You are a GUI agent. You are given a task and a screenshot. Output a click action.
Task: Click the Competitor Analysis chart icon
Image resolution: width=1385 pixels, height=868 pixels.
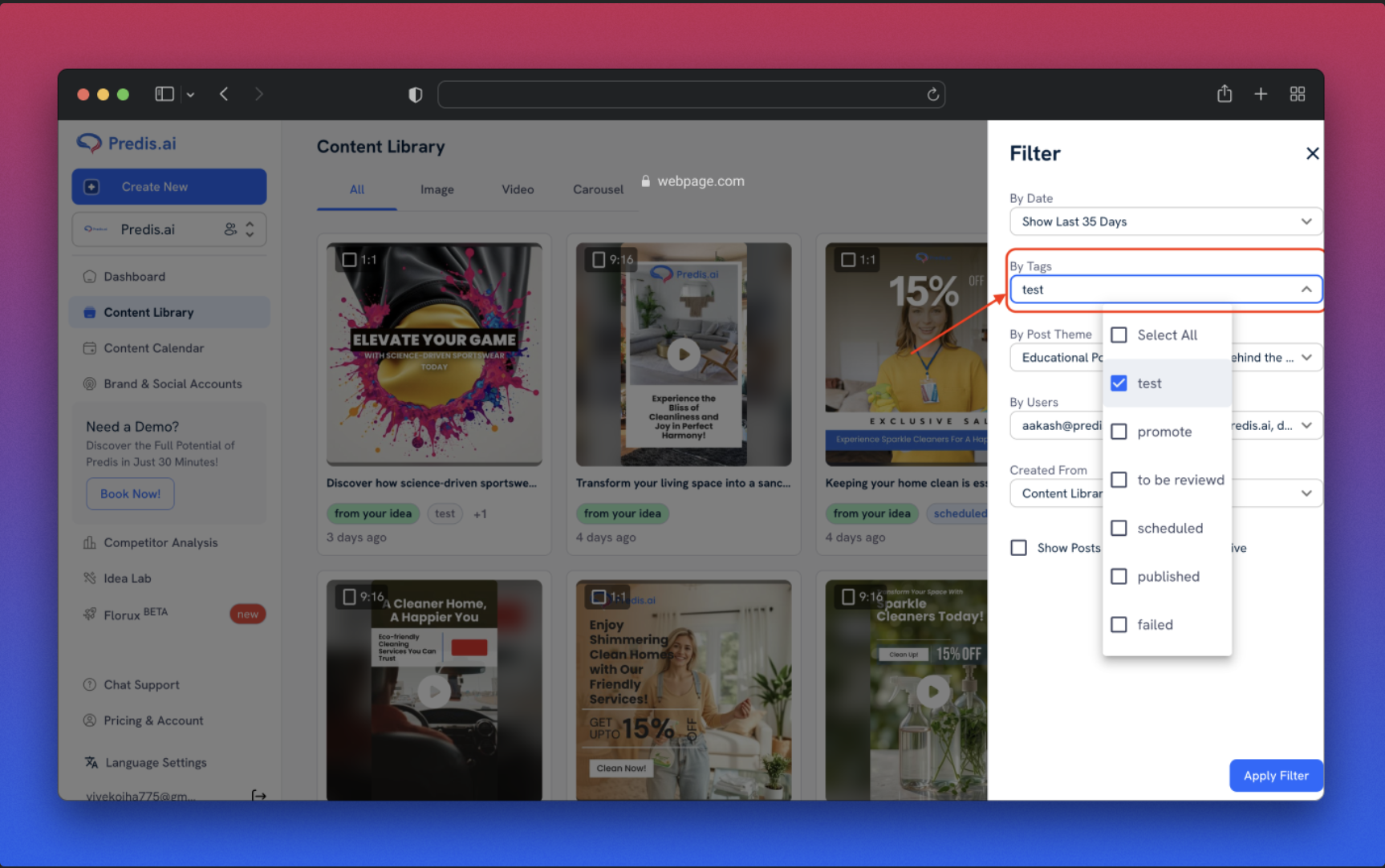[x=90, y=542]
